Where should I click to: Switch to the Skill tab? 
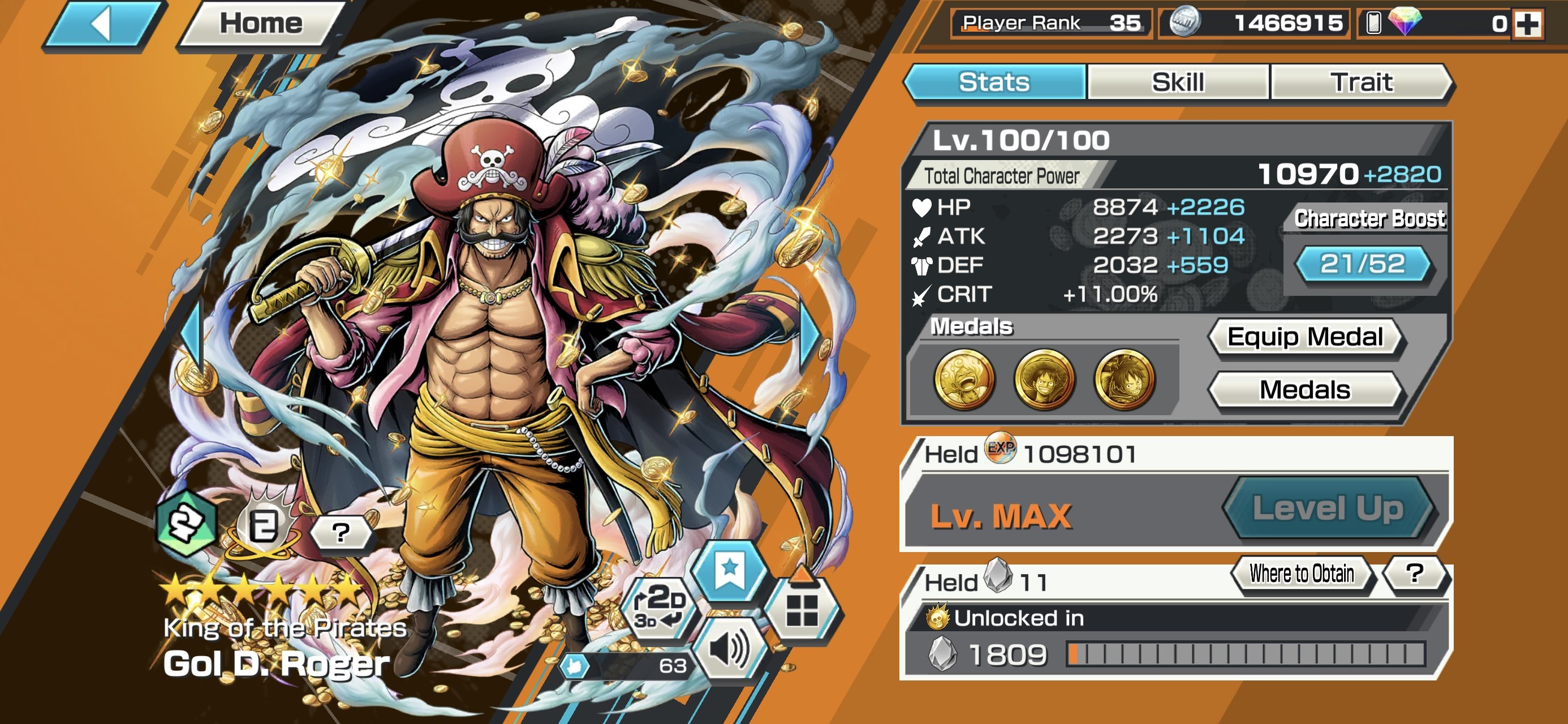tap(1178, 82)
